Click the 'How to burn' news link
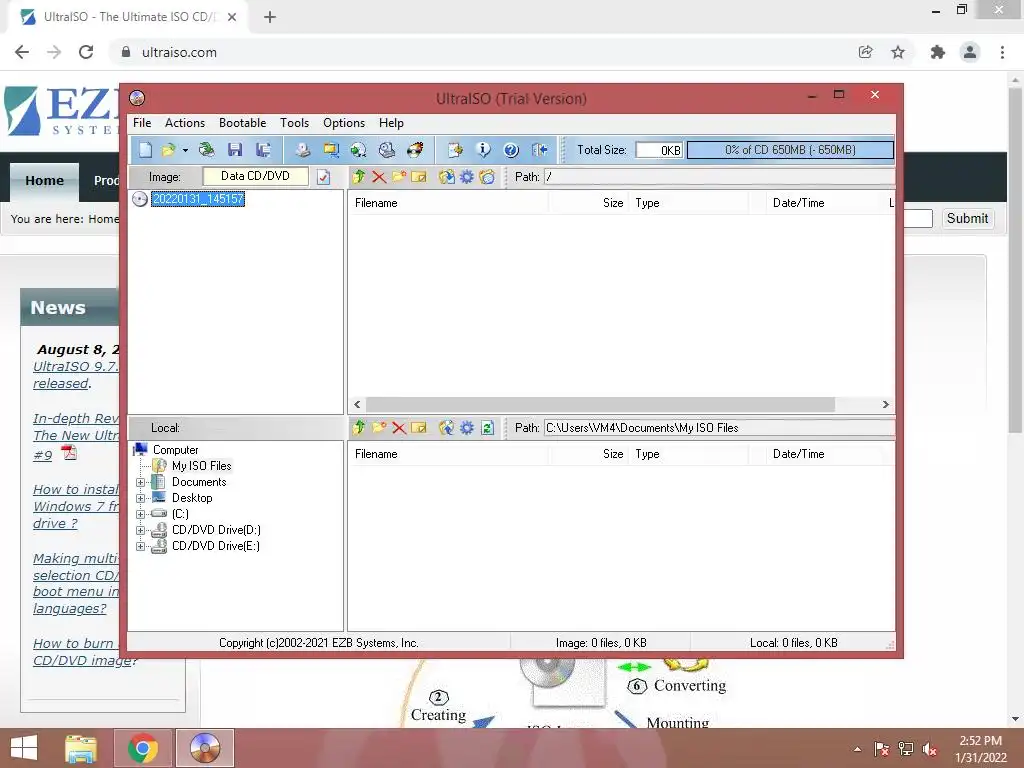1024x768 pixels. (x=76, y=652)
